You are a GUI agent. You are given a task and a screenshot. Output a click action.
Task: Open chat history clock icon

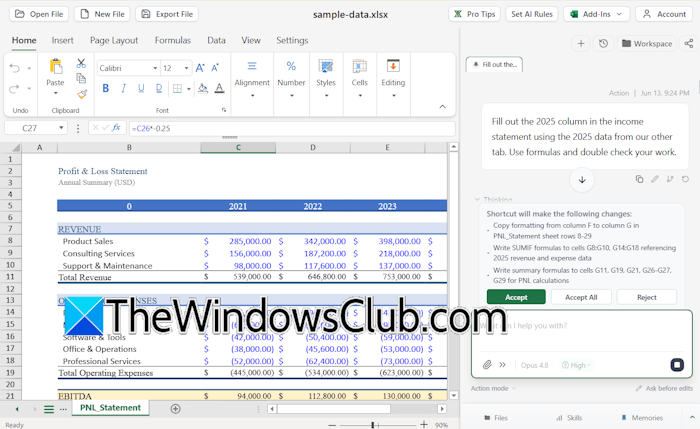(603, 43)
